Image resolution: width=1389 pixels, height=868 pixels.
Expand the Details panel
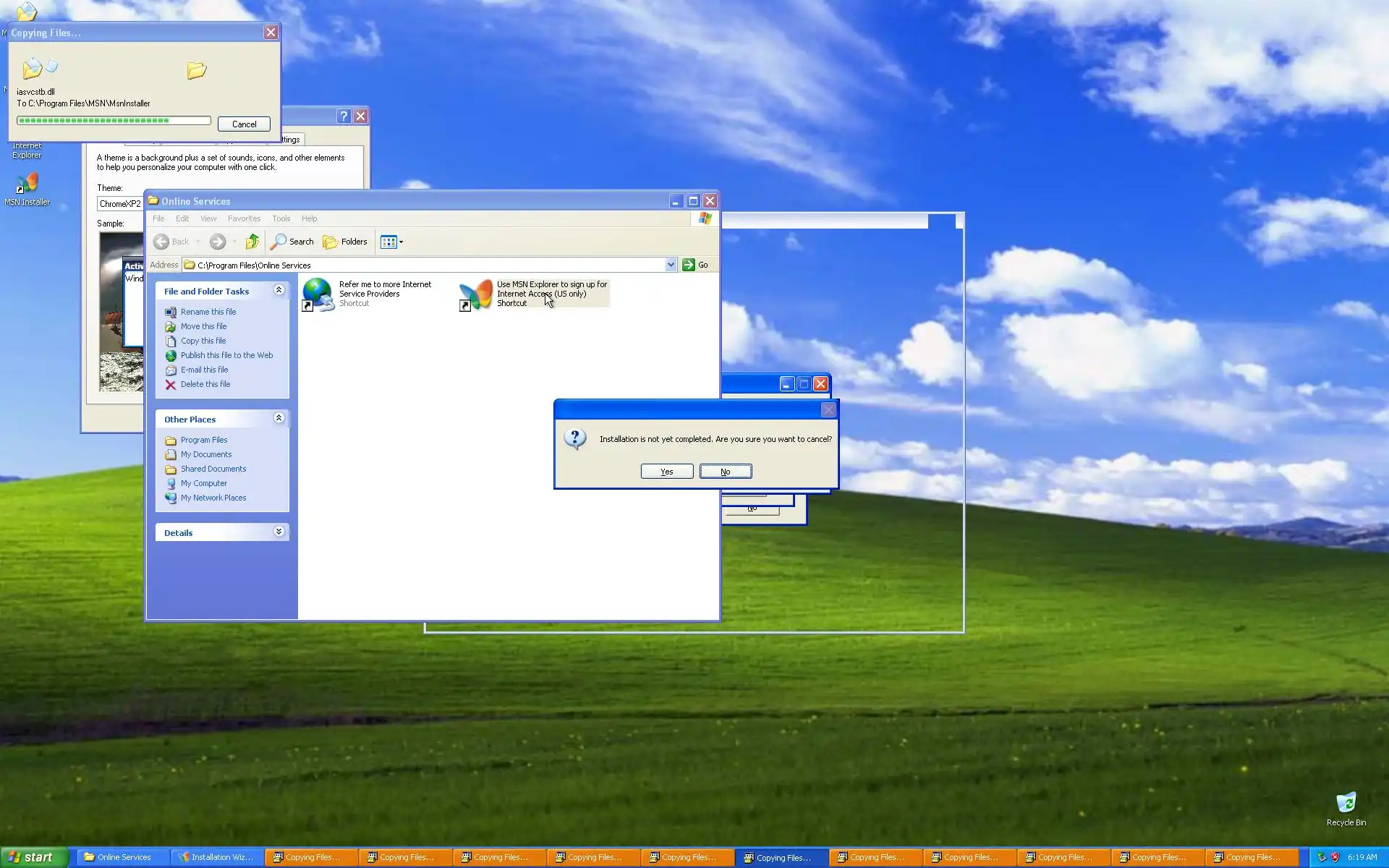(x=279, y=532)
